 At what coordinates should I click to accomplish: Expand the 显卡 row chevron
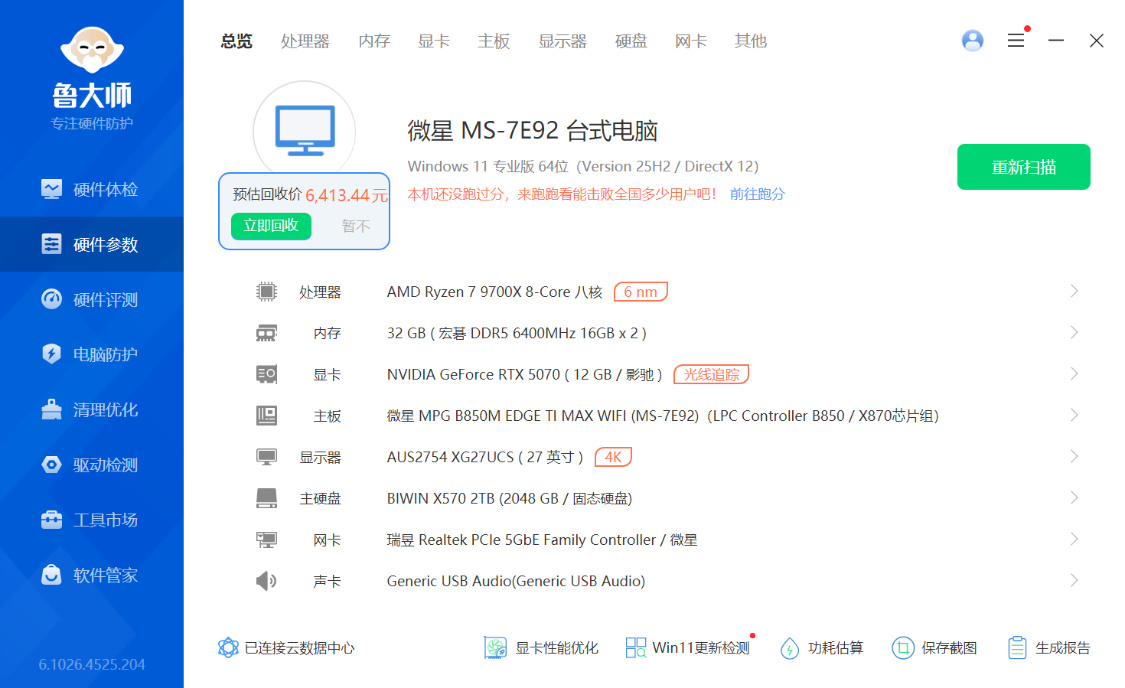[1074, 374]
